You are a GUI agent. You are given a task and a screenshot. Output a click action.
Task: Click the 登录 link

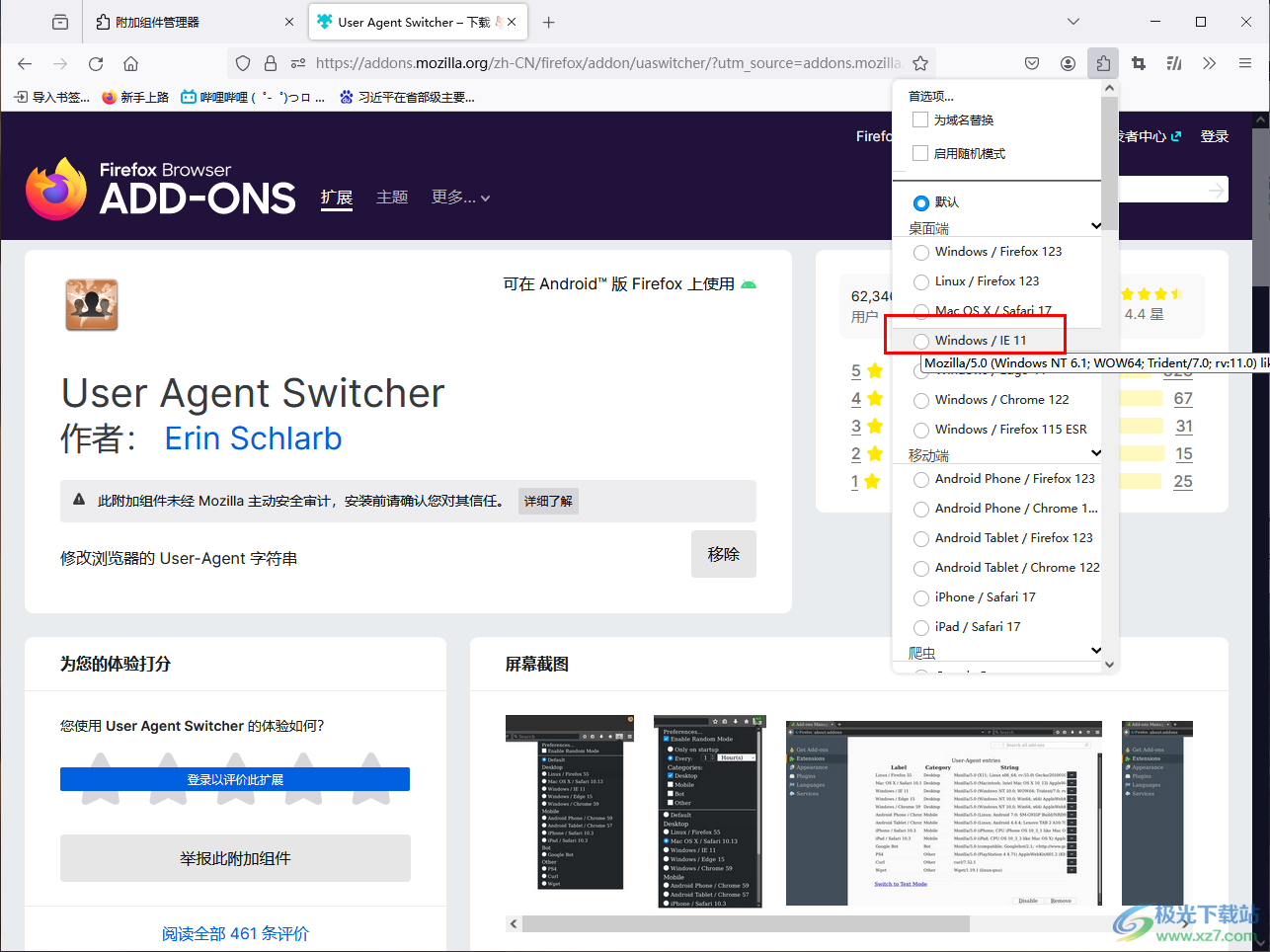click(x=1215, y=136)
